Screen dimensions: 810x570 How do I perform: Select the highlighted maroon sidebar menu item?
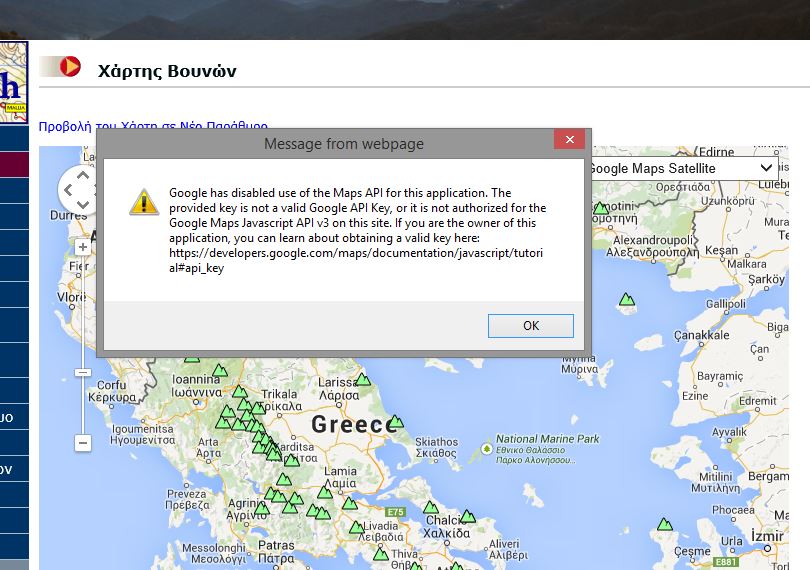(14, 165)
